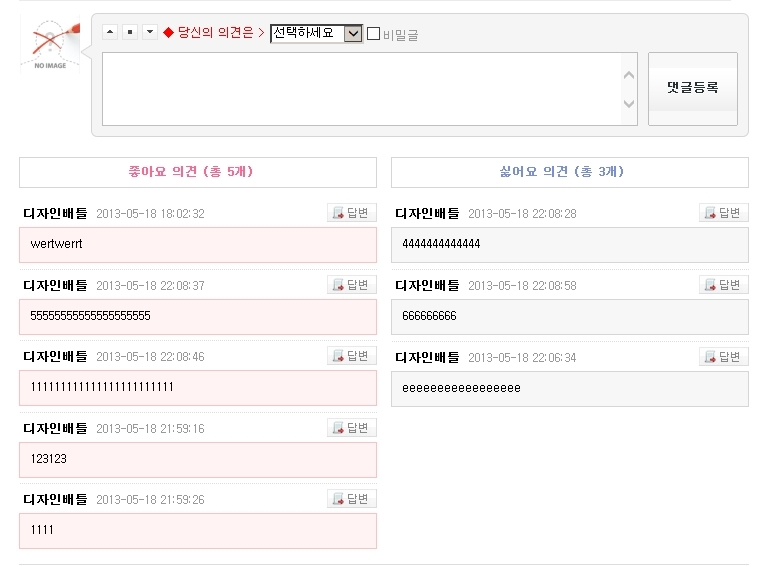Enable the 비밀글 secret comment checkbox
The width and height of the screenshot is (783, 567).
tap(374, 34)
